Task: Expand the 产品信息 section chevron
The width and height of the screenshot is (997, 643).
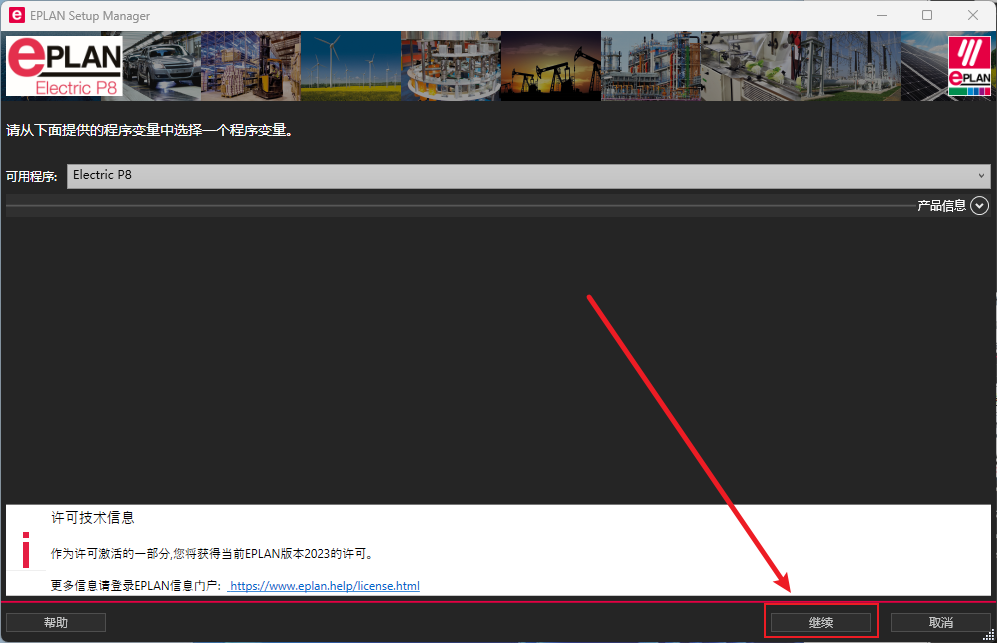Action: tap(979, 206)
